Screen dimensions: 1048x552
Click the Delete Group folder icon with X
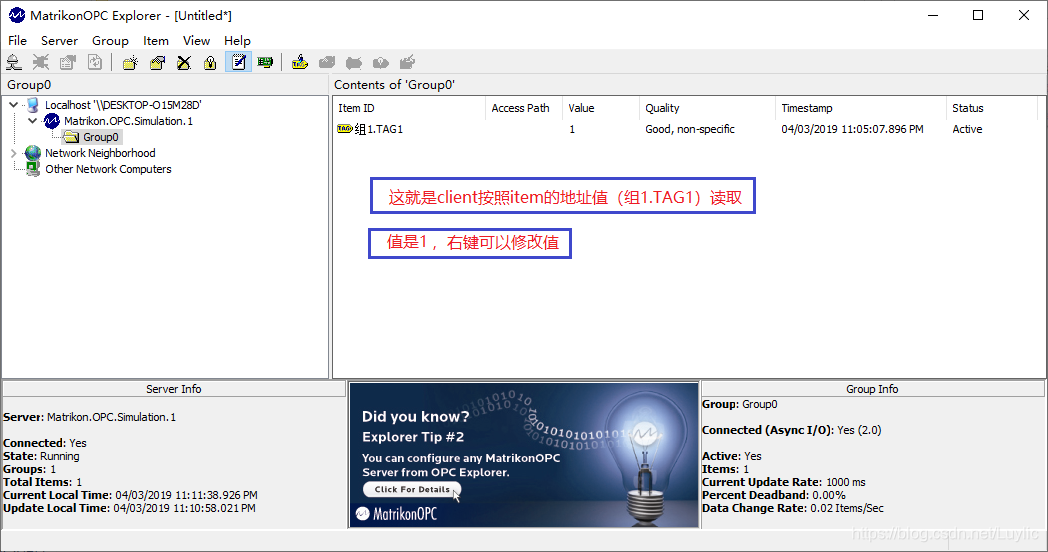coord(184,62)
